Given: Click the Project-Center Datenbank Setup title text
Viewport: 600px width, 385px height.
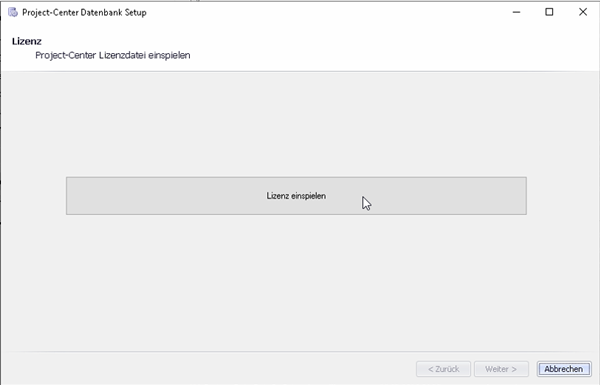Looking at the screenshot, I should coord(84,12).
